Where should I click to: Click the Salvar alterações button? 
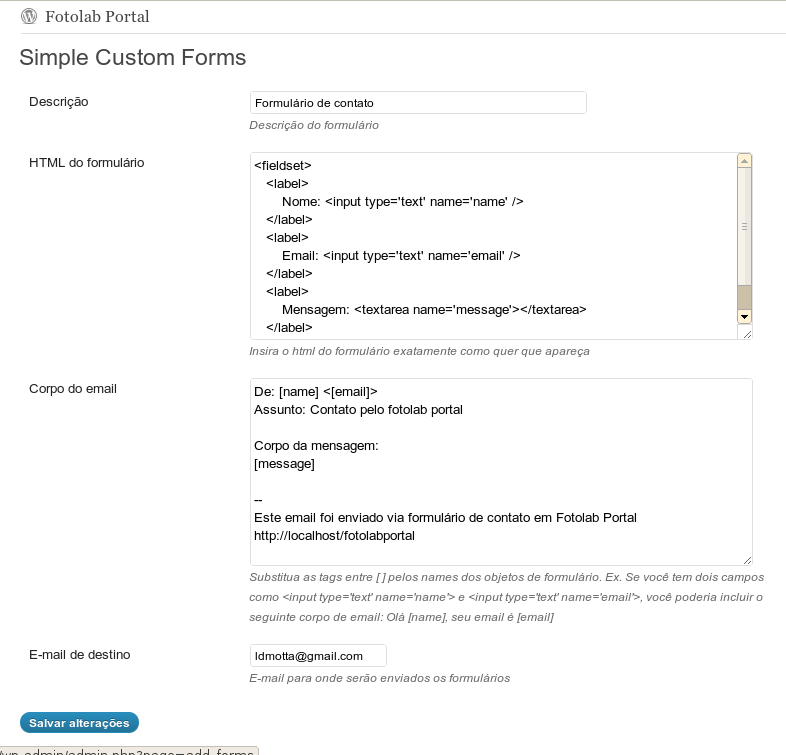pyautogui.click(x=79, y=722)
